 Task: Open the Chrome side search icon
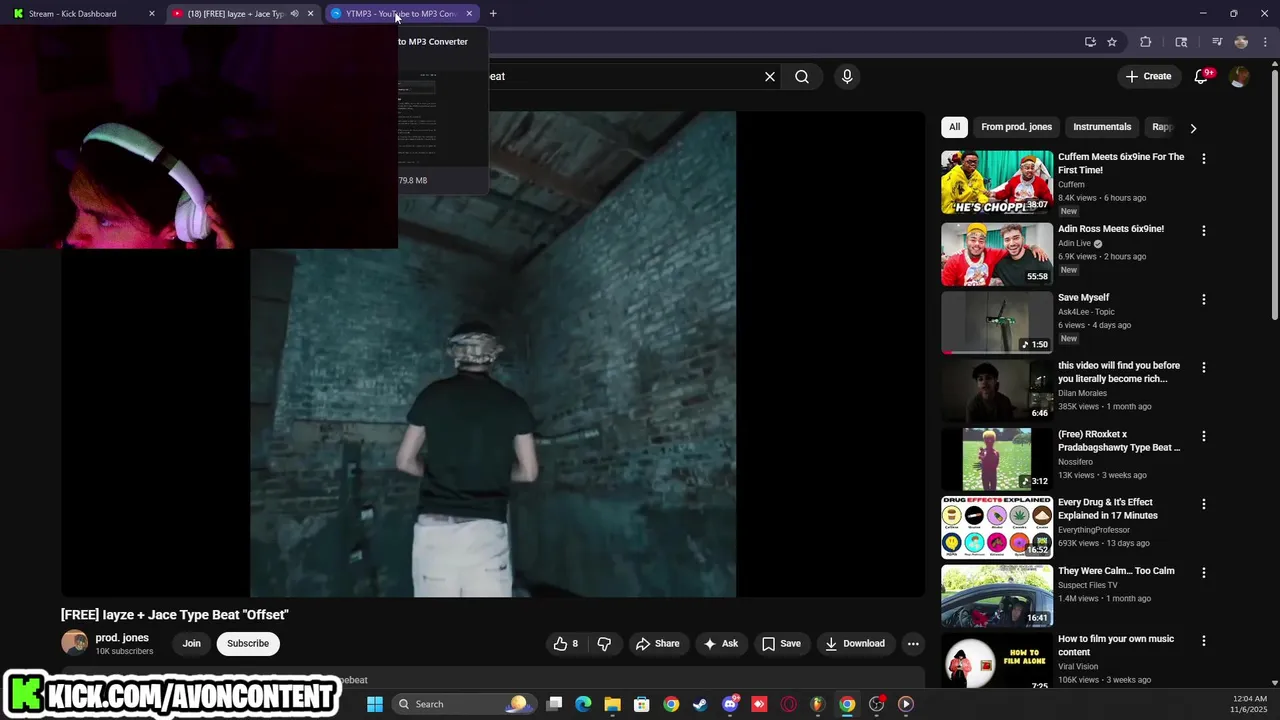(1181, 42)
